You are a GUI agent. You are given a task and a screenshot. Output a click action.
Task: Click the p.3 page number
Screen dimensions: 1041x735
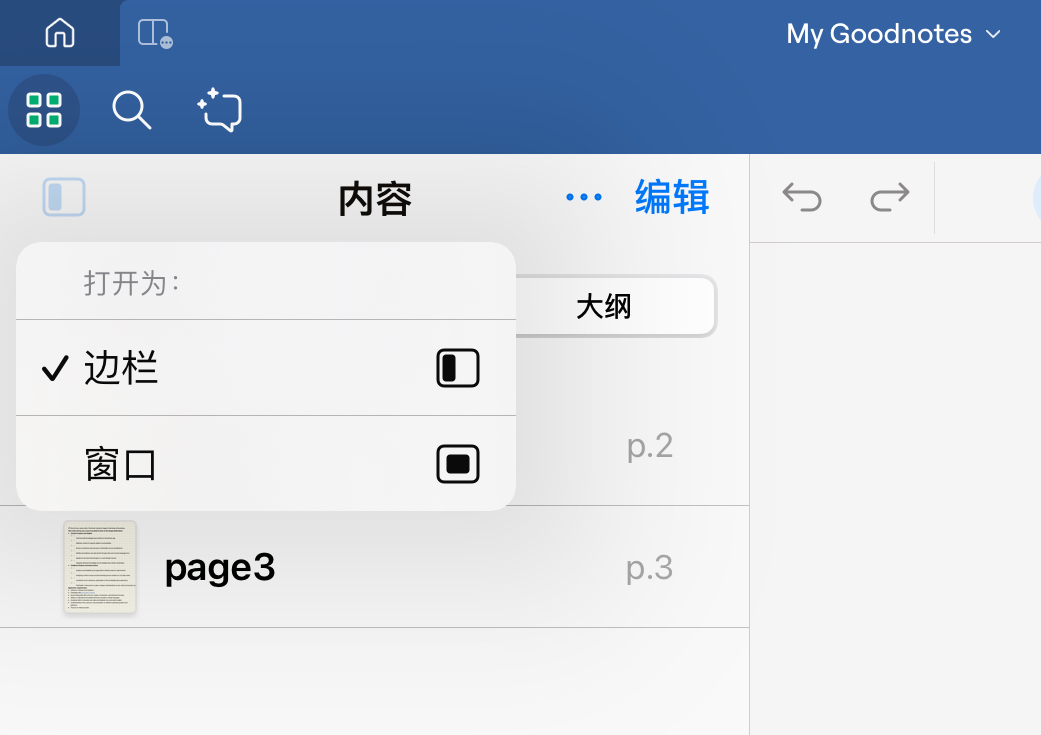649,569
